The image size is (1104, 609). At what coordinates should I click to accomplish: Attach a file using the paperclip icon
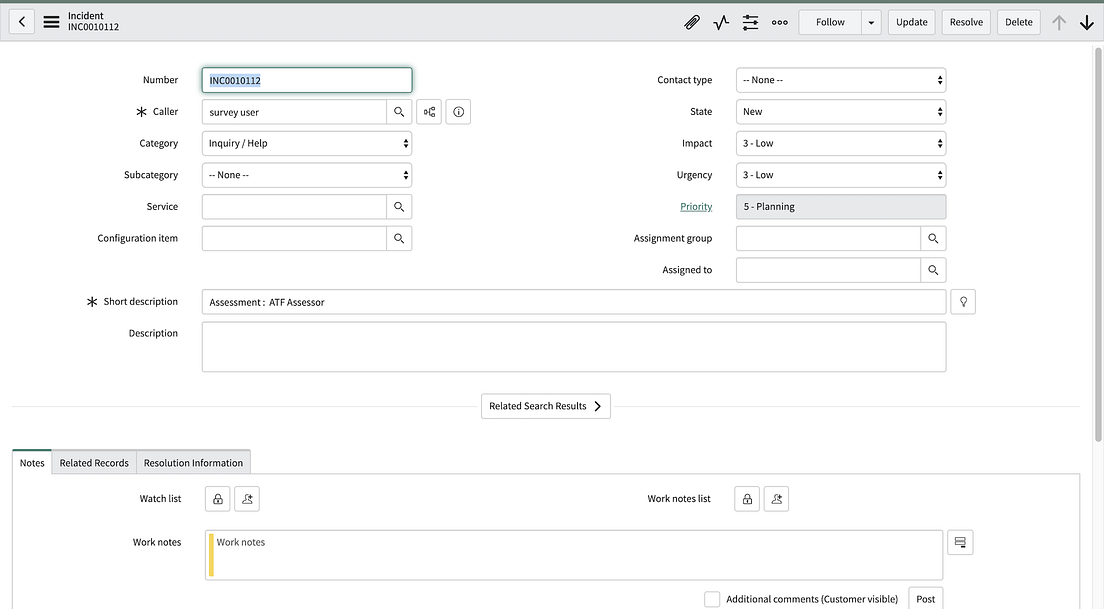pos(692,21)
